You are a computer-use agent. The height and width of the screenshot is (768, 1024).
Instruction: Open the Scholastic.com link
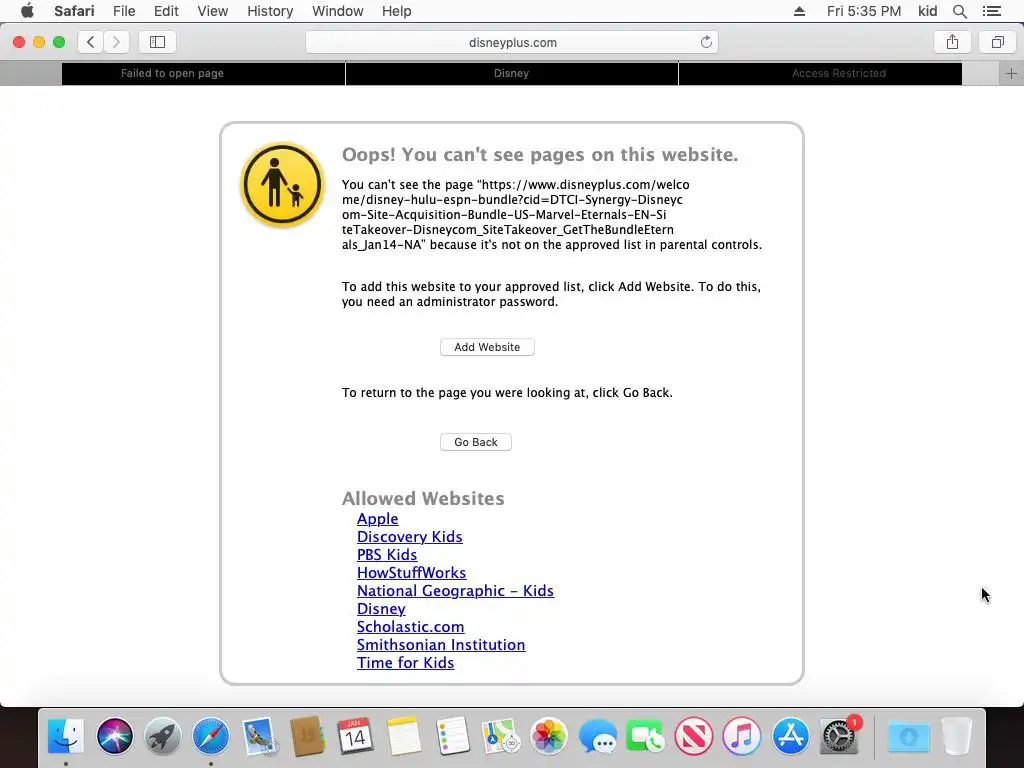pyautogui.click(x=410, y=627)
